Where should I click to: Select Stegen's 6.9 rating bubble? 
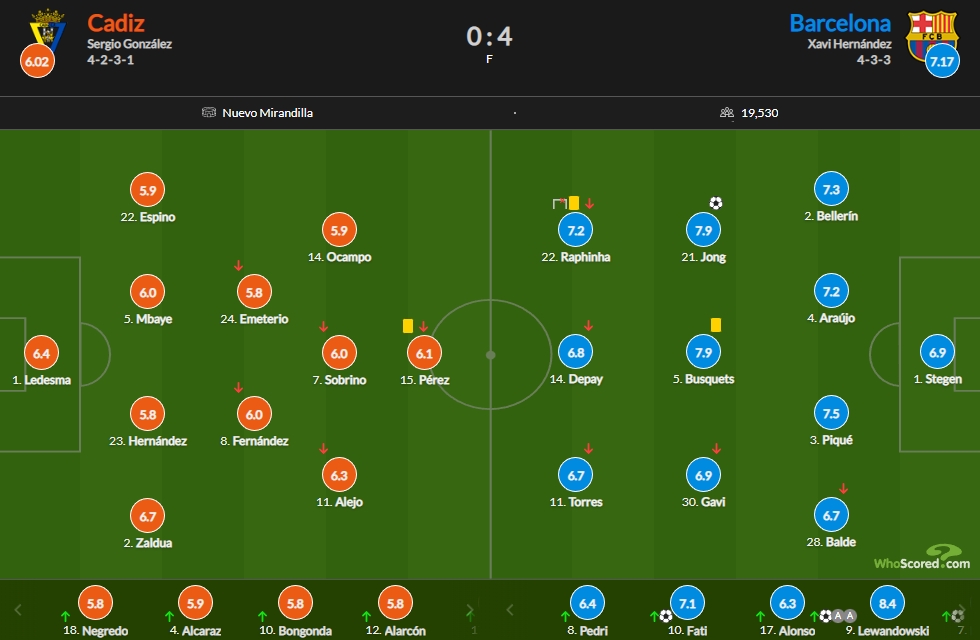point(938,352)
